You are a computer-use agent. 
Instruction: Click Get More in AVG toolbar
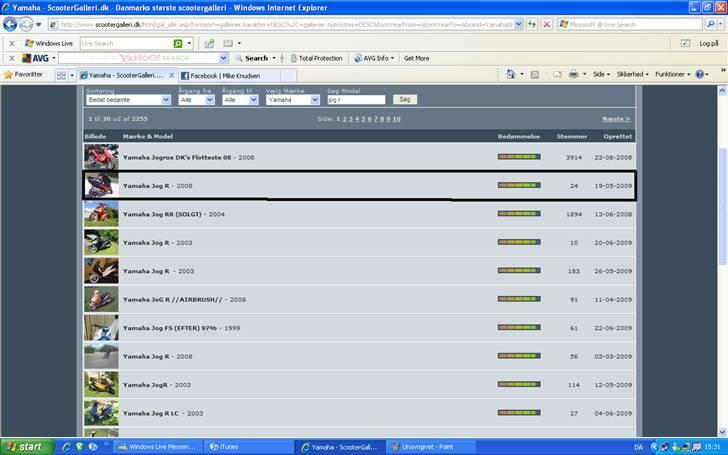[416, 58]
